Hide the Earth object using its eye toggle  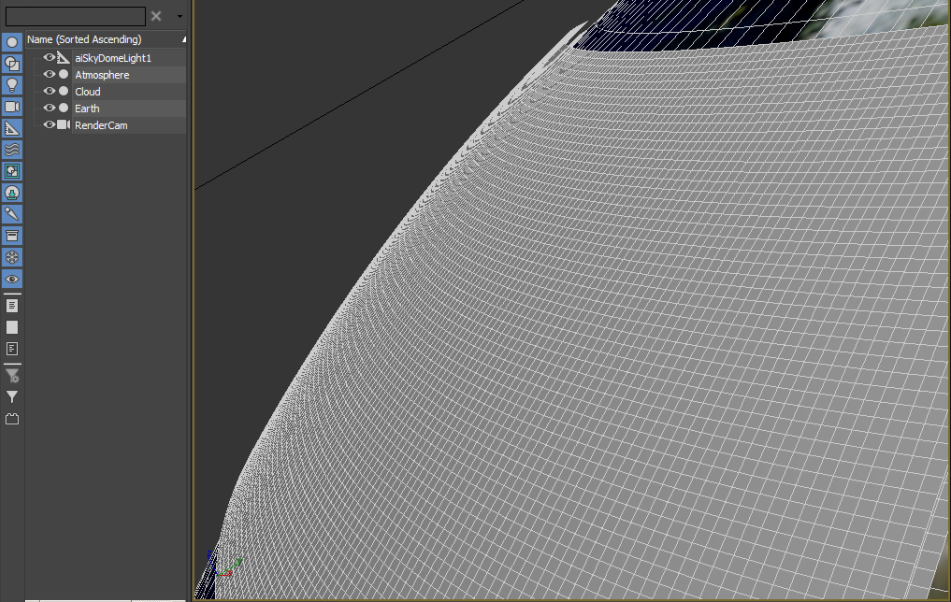point(48,108)
